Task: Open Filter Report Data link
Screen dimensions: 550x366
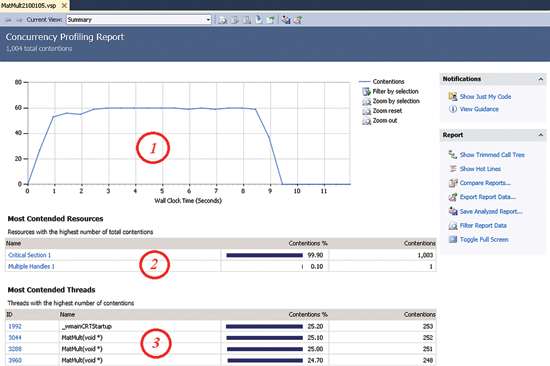Action: pyautogui.click(x=483, y=226)
